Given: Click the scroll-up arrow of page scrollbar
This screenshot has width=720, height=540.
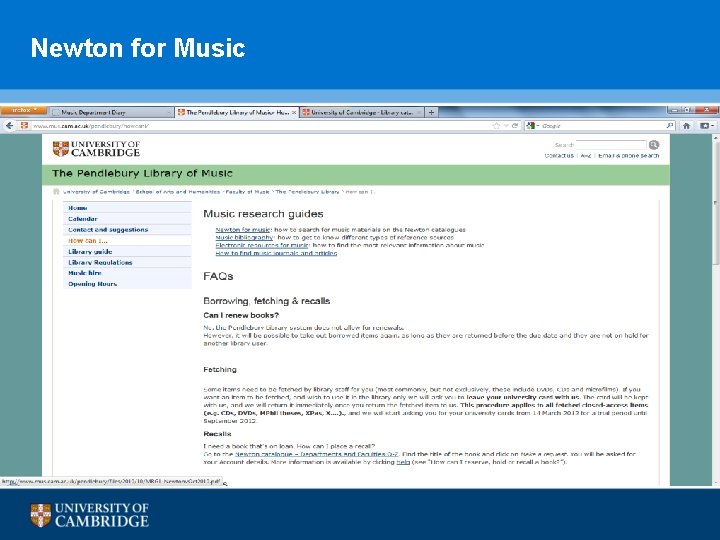Looking at the screenshot, I should (x=715, y=138).
